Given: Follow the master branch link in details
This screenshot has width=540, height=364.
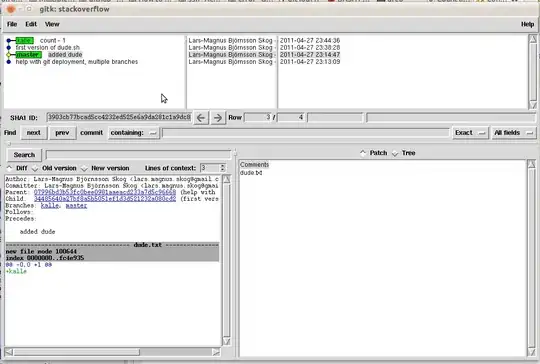Looking at the screenshot, I should (76, 206).
